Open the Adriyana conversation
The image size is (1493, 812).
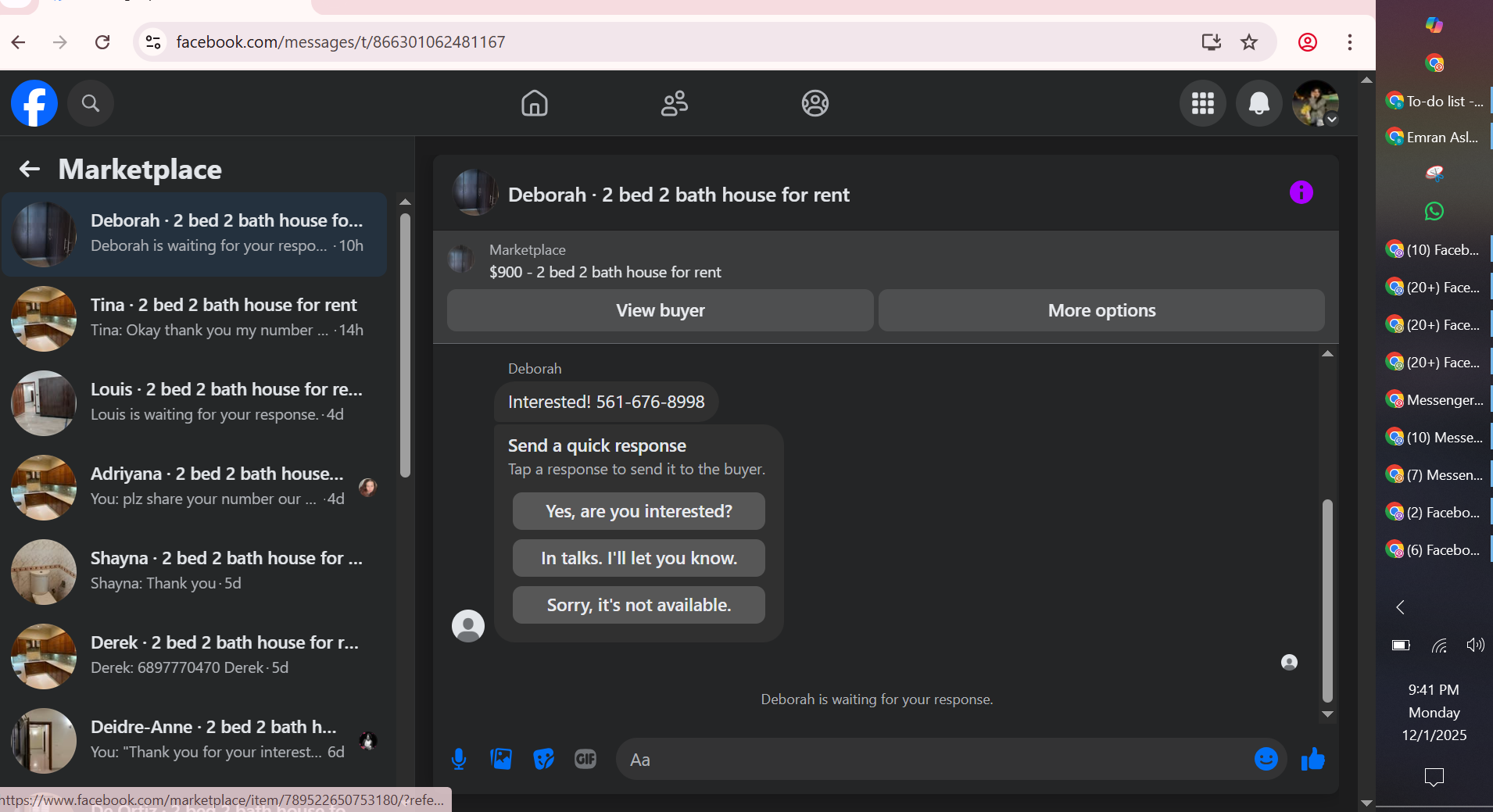pos(195,487)
